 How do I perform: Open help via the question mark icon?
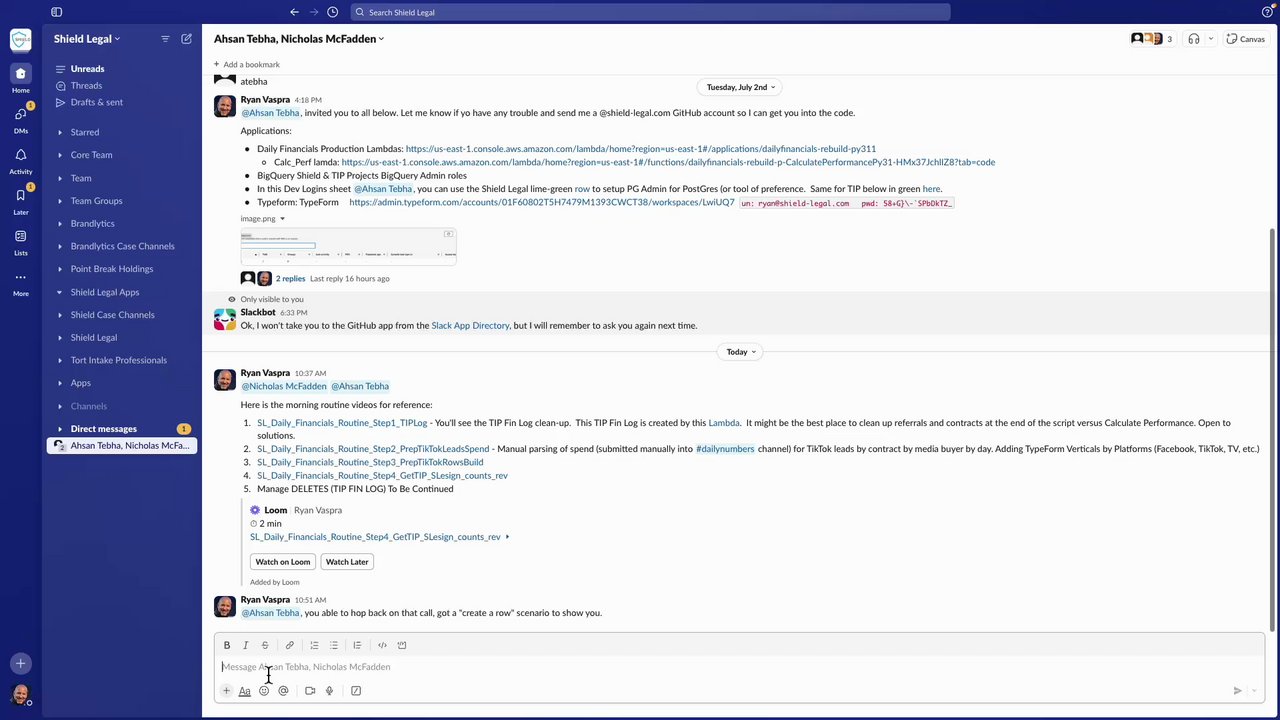click(x=1267, y=12)
